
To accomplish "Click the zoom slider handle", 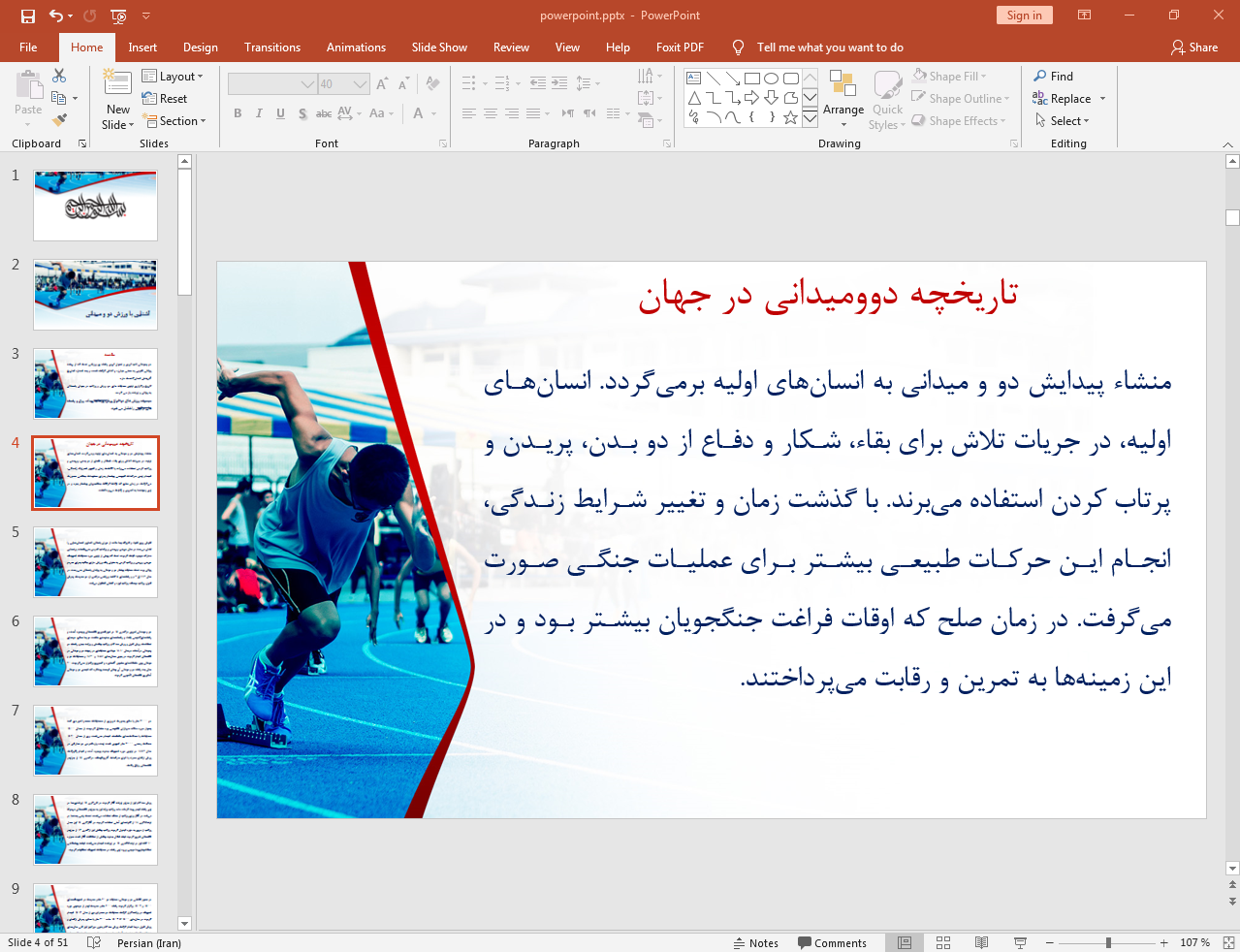I will pyautogui.click(x=1108, y=942).
